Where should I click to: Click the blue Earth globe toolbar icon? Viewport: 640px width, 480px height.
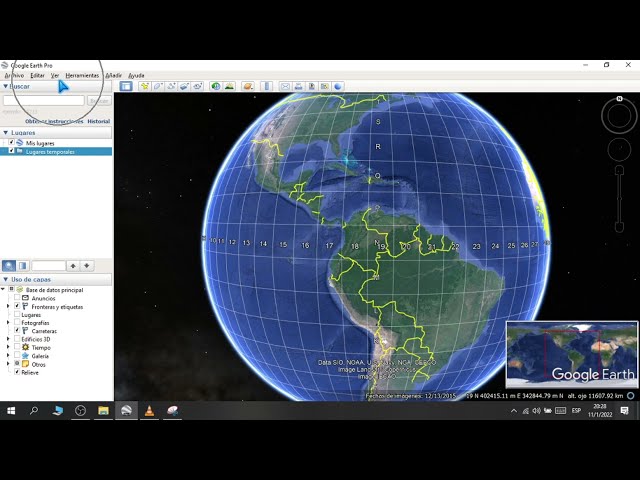click(338, 86)
